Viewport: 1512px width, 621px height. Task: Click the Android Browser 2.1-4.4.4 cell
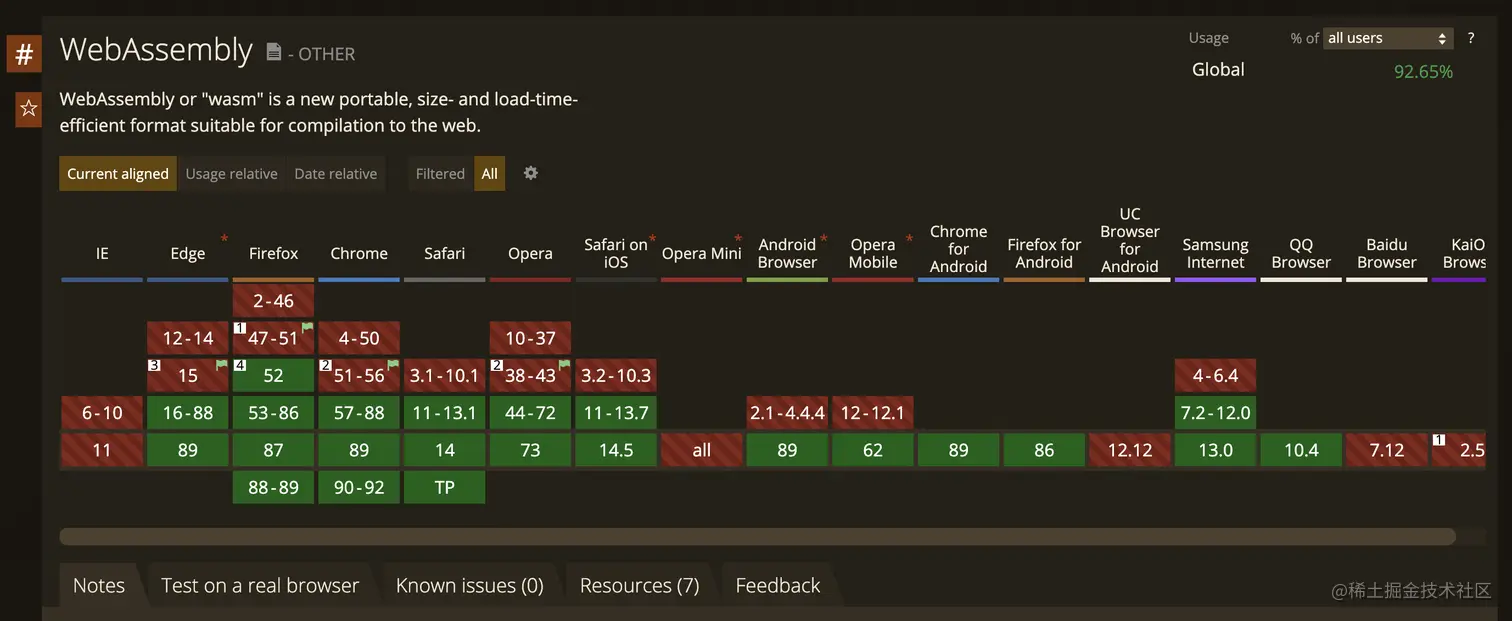point(787,413)
